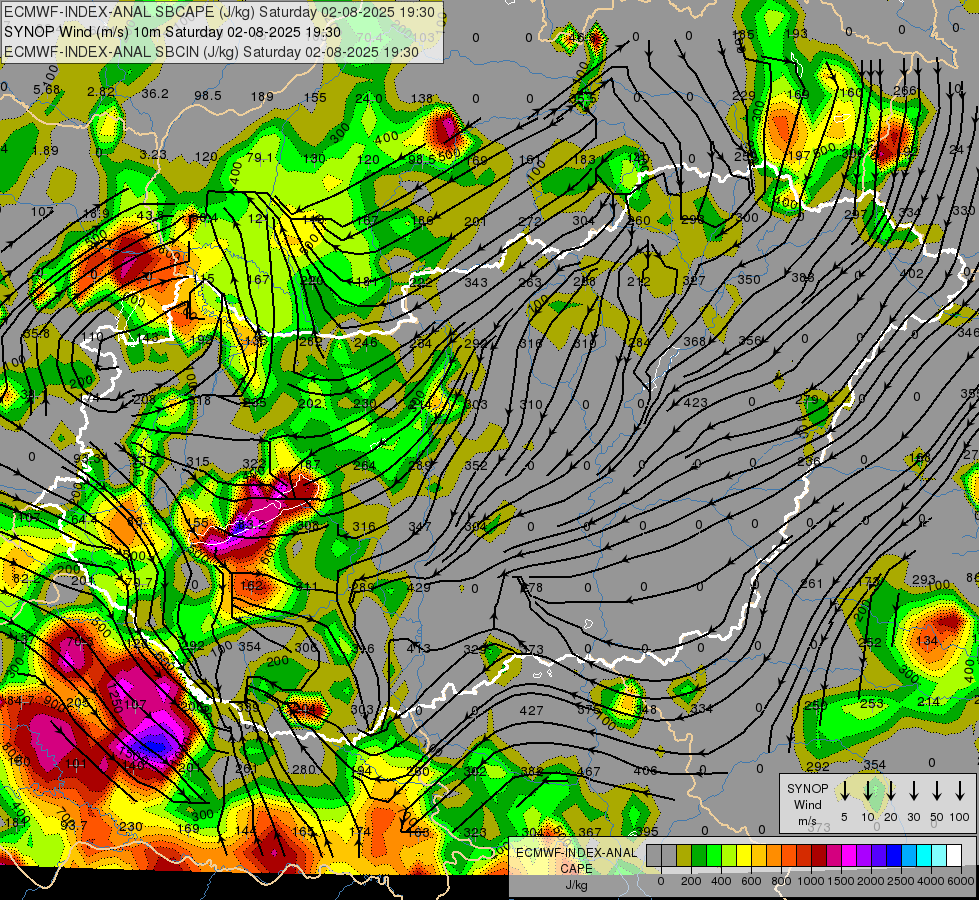Pick the olive CAPE legend swatch
The height and width of the screenshot is (900, 979).
pos(684,856)
